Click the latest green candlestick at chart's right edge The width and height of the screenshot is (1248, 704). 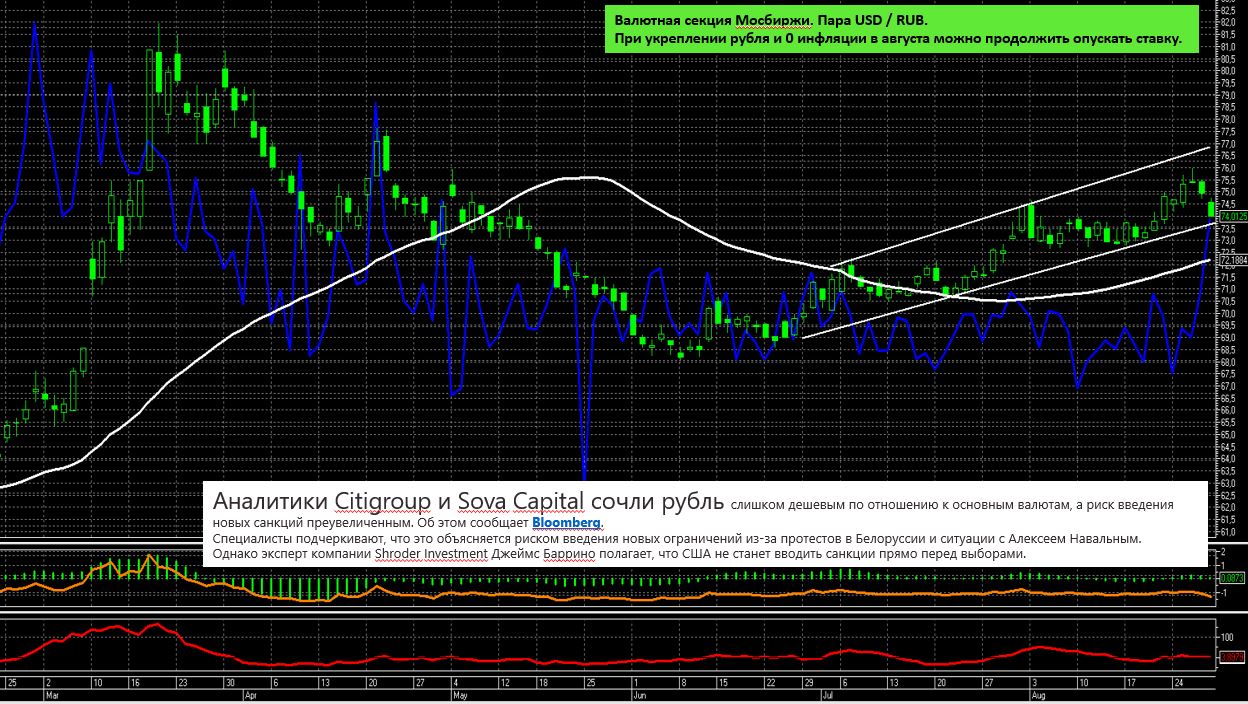pos(1212,209)
